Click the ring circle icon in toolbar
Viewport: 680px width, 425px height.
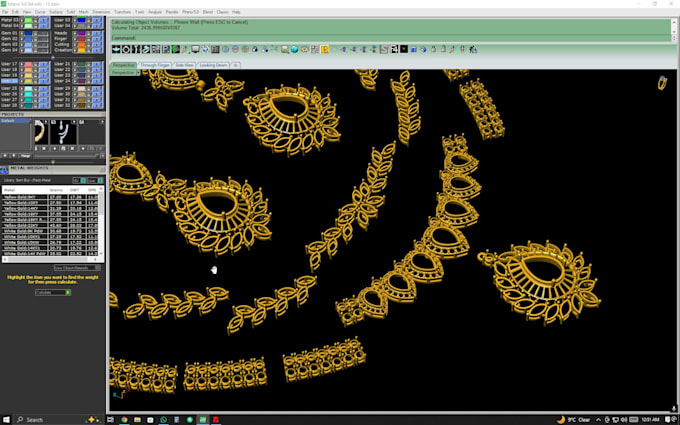pos(126,49)
